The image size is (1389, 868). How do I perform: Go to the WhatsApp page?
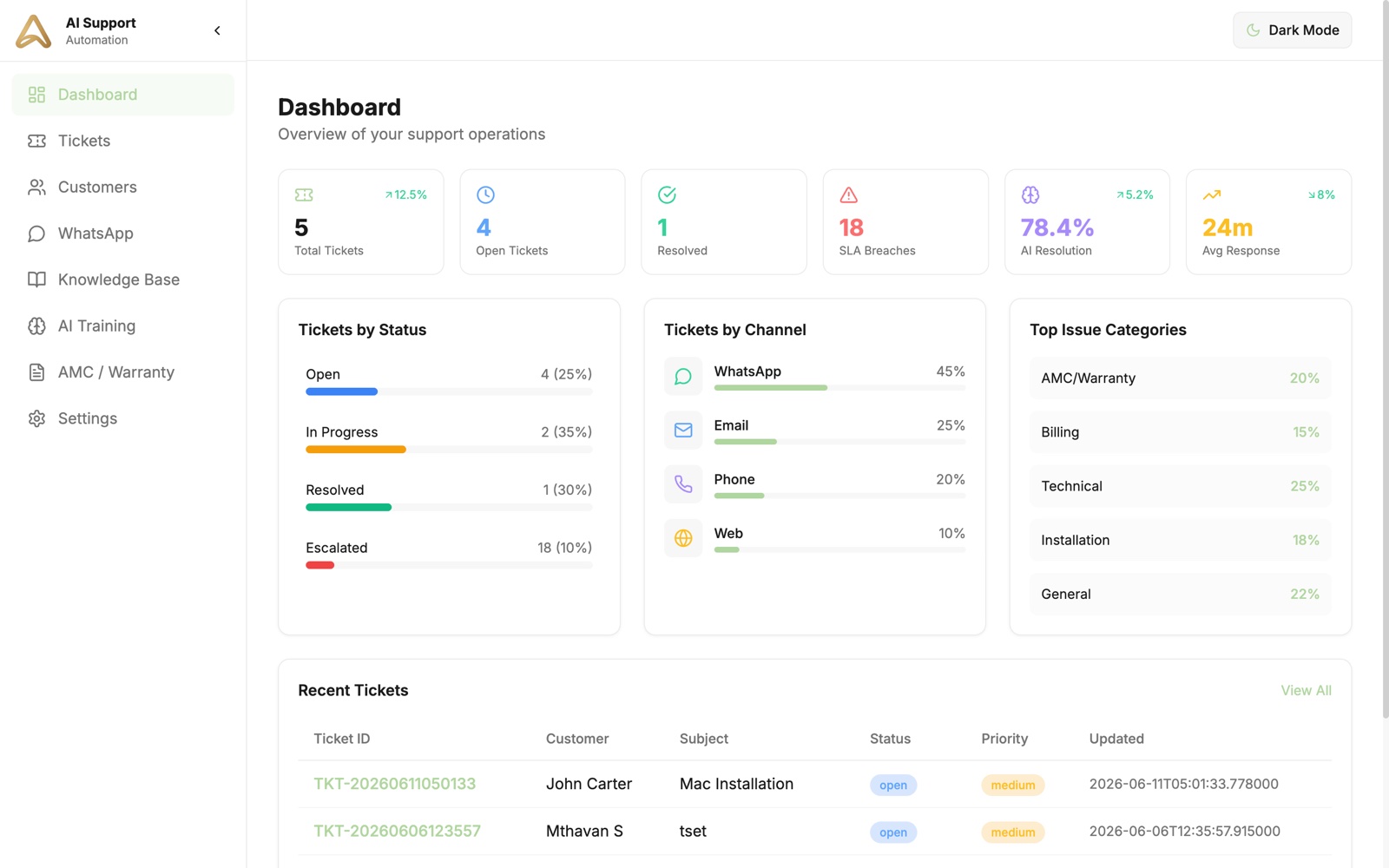coord(123,233)
